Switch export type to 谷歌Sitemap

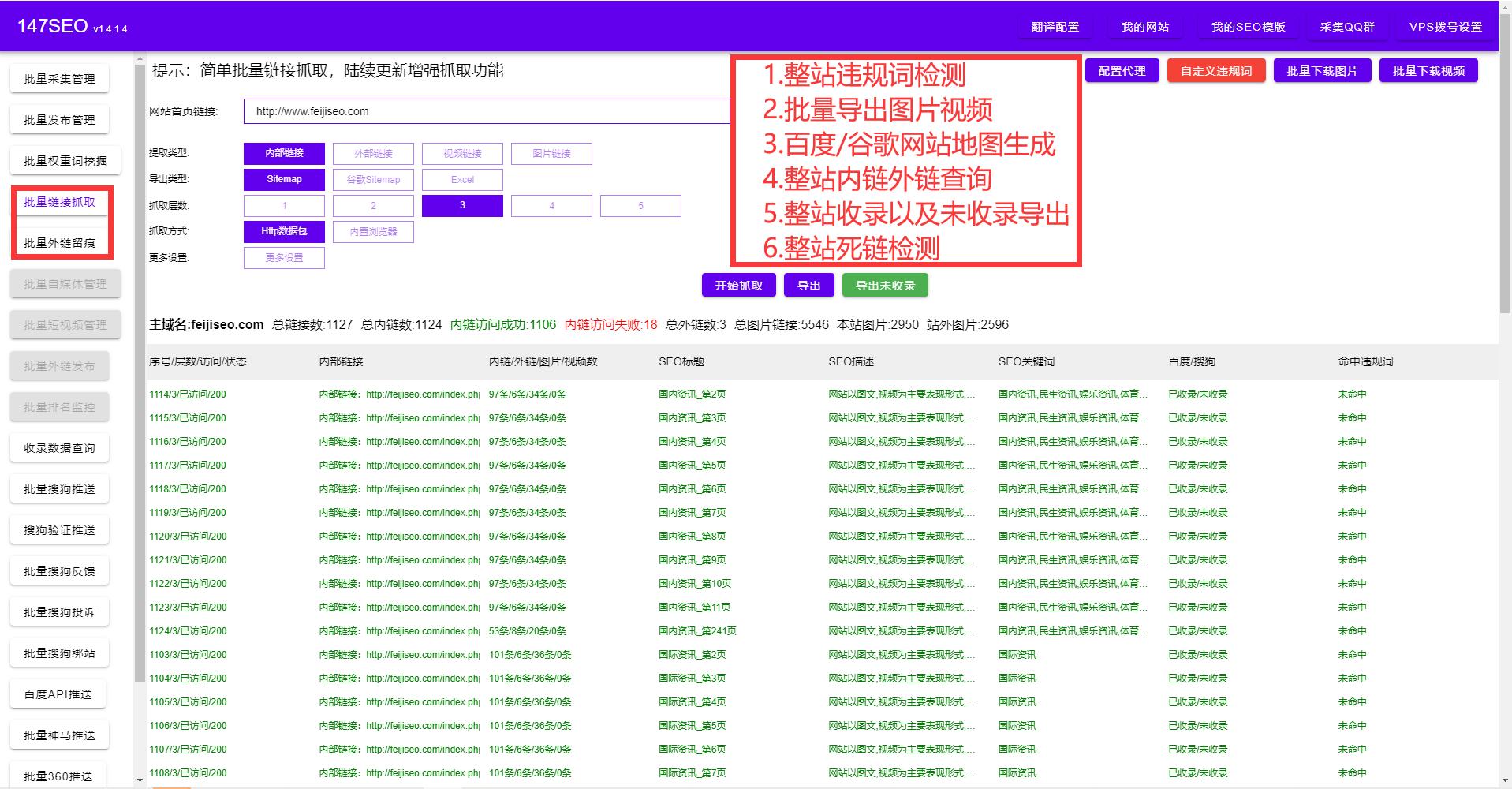[x=373, y=179]
